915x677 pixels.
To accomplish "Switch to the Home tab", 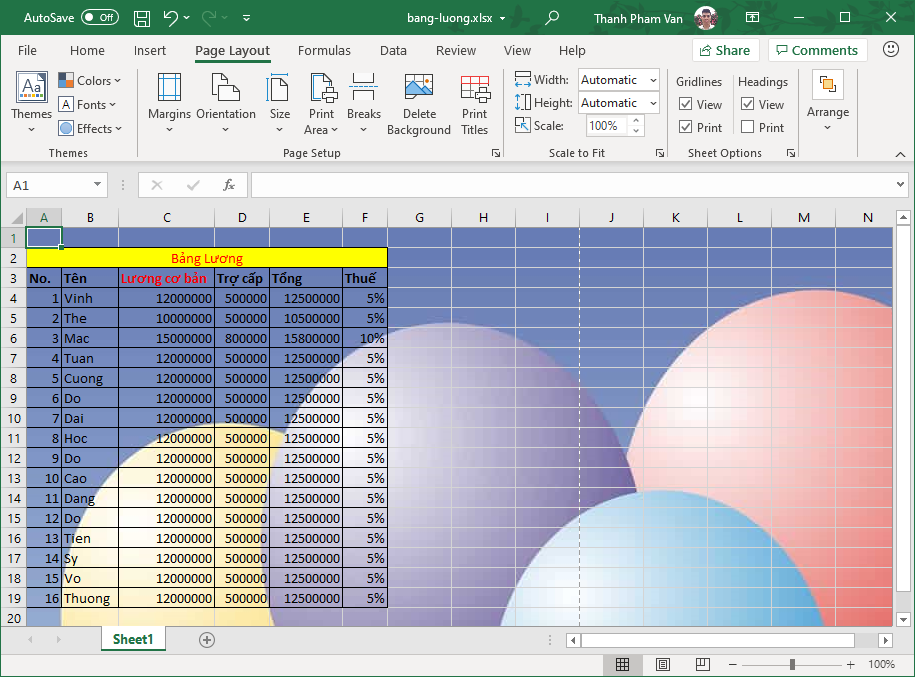I will pyautogui.click(x=87, y=51).
